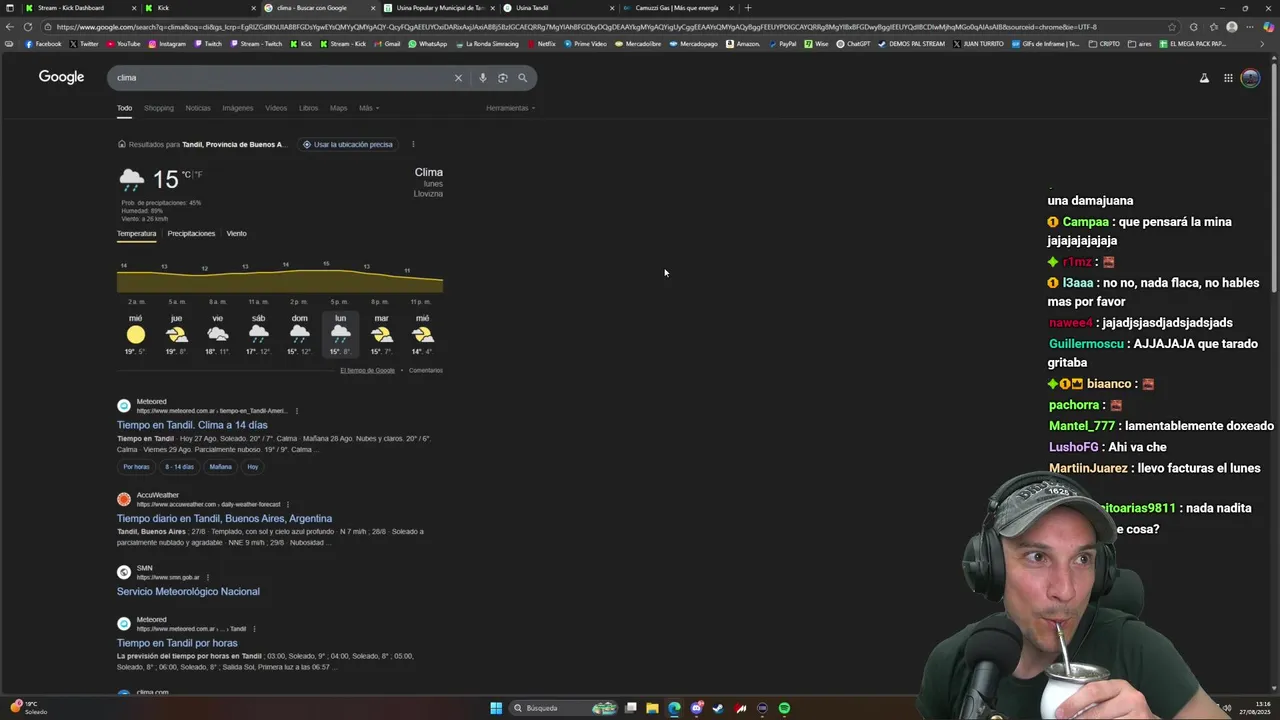Clear the search box with the X icon

point(458,77)
